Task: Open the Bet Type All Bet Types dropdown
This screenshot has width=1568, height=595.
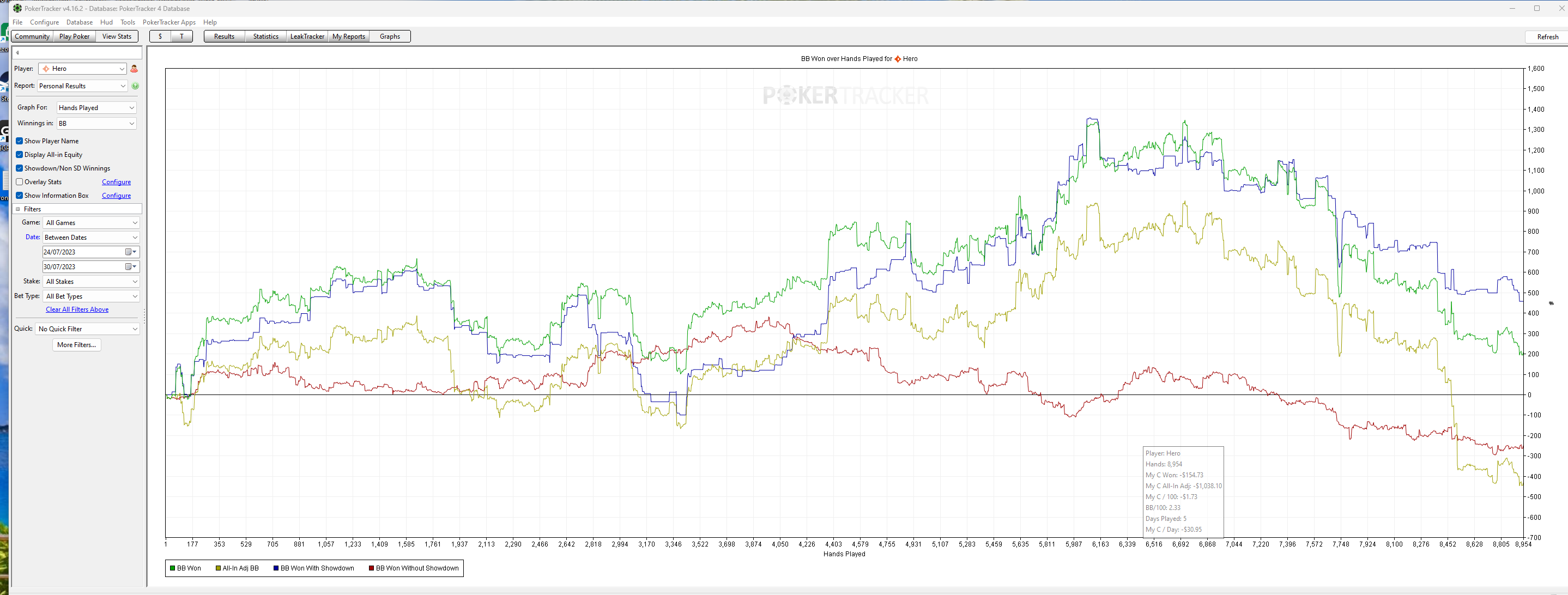Action: coord(92,296)
